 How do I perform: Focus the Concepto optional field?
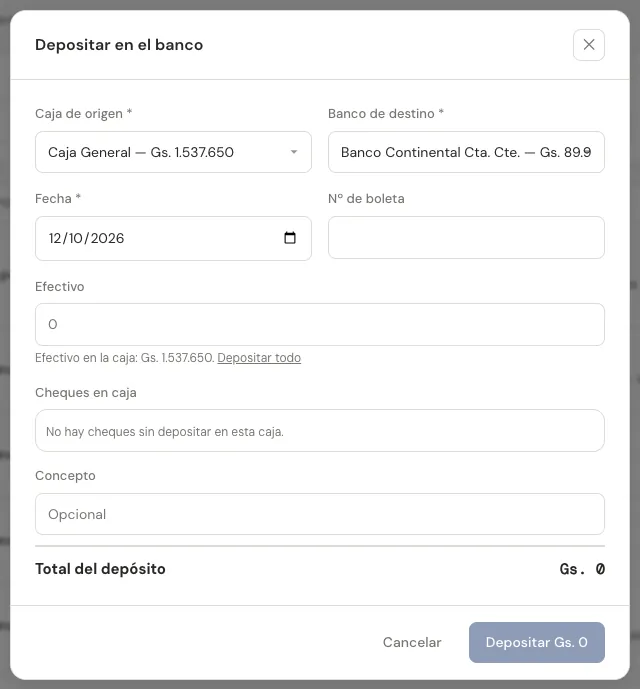click(320, 514)
